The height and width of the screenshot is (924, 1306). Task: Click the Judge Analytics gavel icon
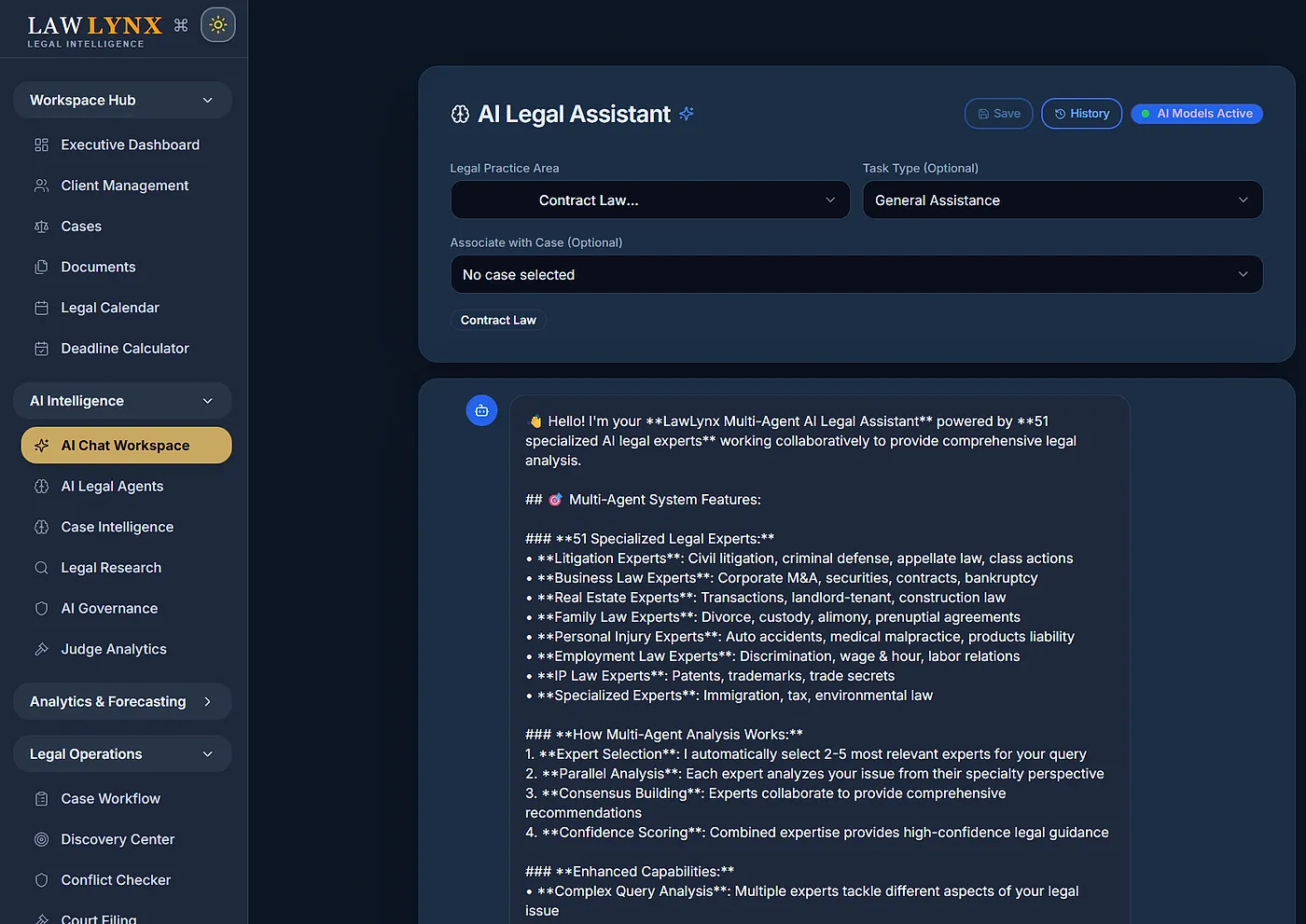point(41,649)
